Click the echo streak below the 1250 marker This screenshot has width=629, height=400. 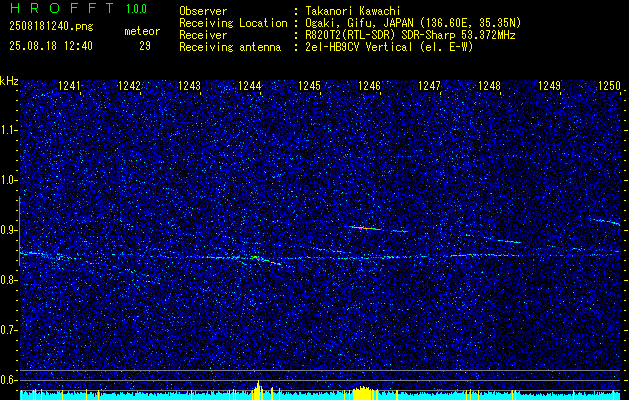(x=605, y=221)
